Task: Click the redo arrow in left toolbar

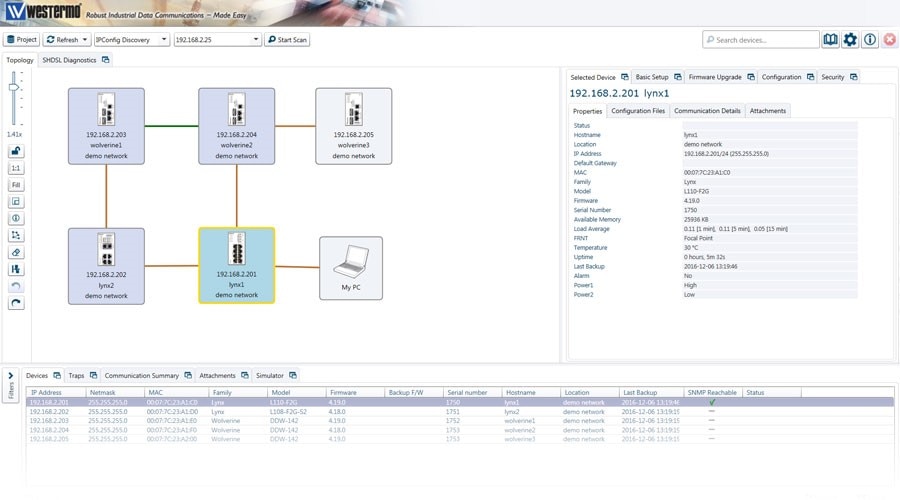Action: [15, 303]
